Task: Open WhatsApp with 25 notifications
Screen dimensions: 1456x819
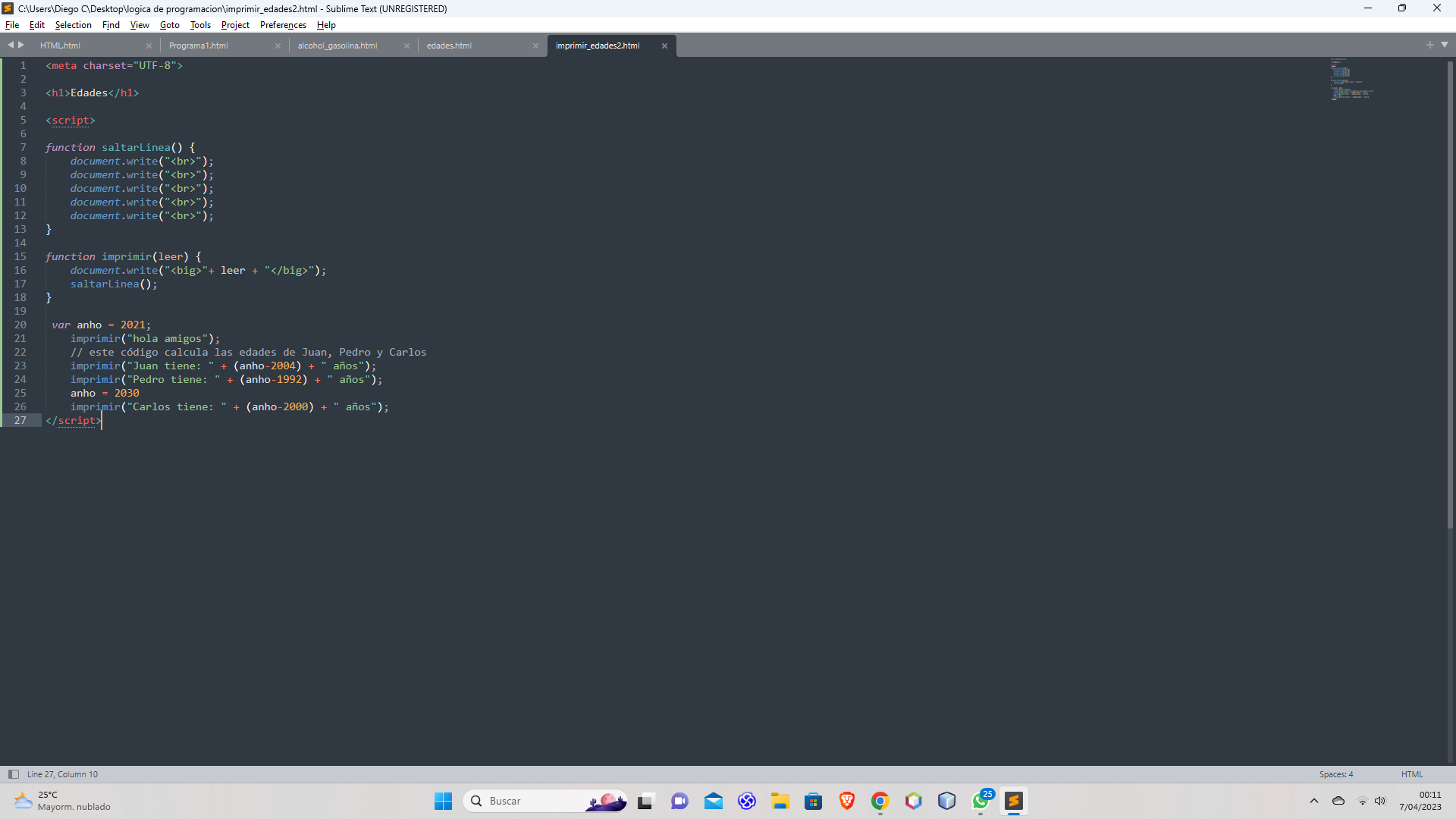Action: click(981, 801)
